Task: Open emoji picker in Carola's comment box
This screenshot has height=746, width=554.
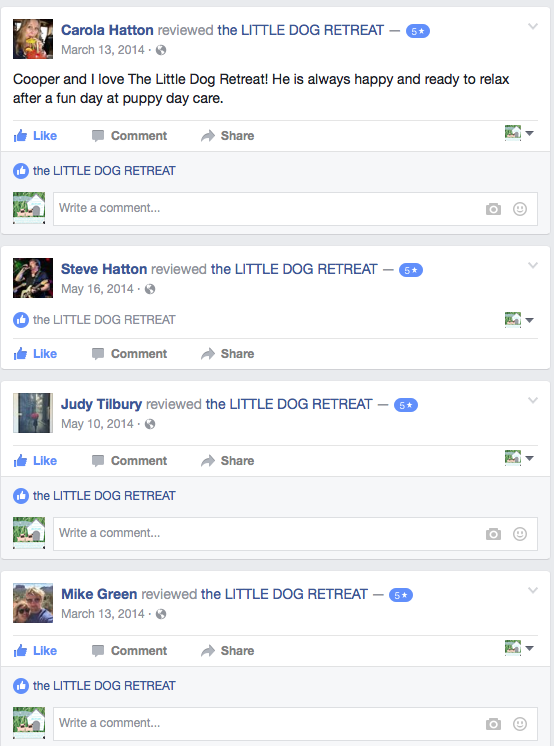Action: coord(520,209)
